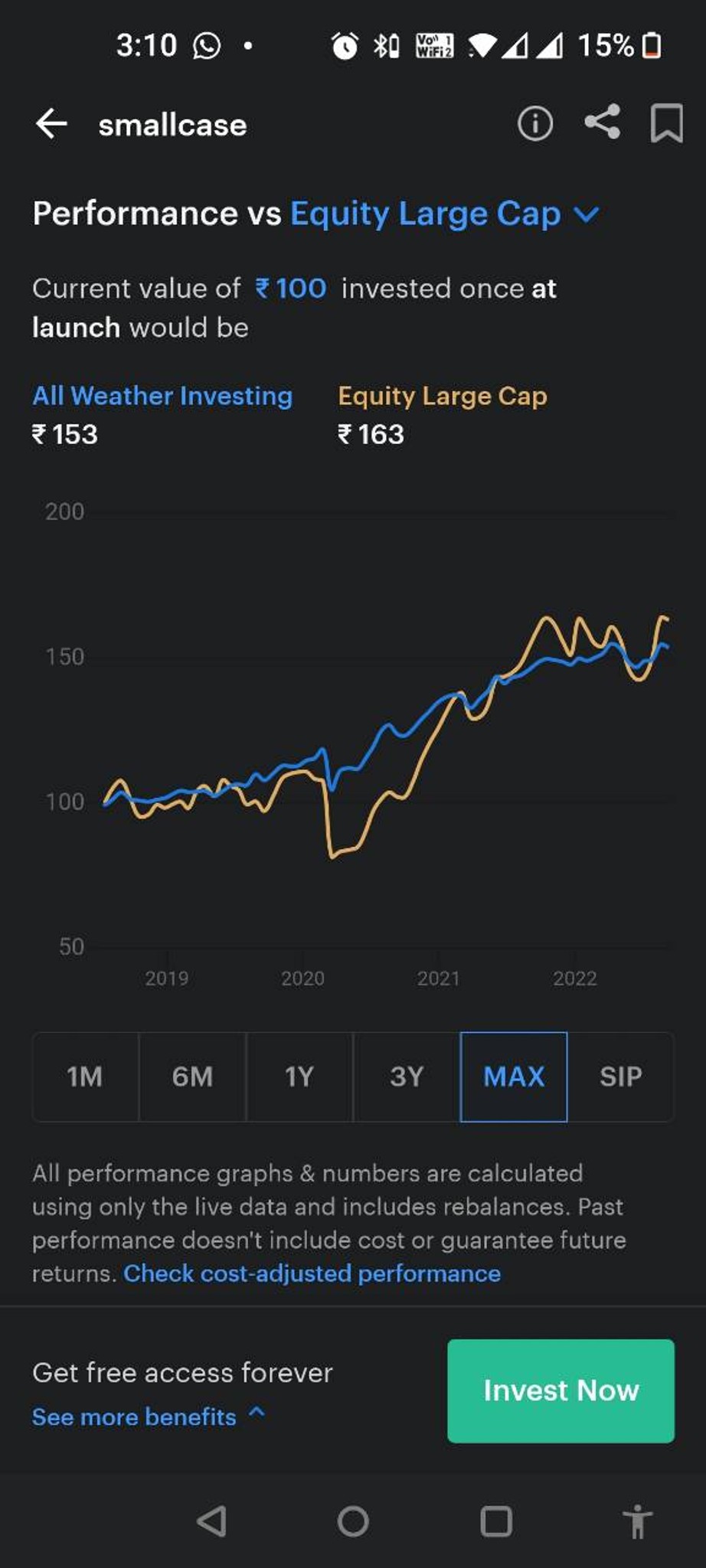706x1568 pixels.
Task: Open Check cost-adjusted performance link
Action: click(312, 1273)
